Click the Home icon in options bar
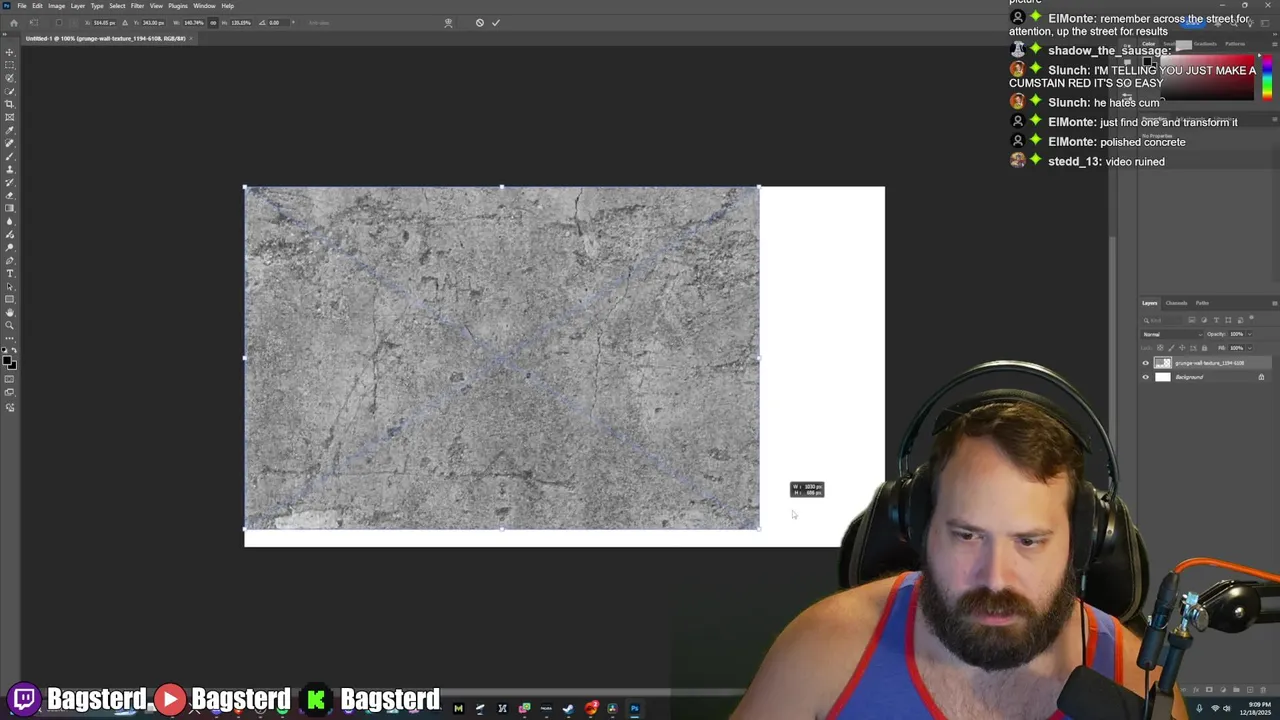This screenshot has width=1280, height=720. (14, 23)
